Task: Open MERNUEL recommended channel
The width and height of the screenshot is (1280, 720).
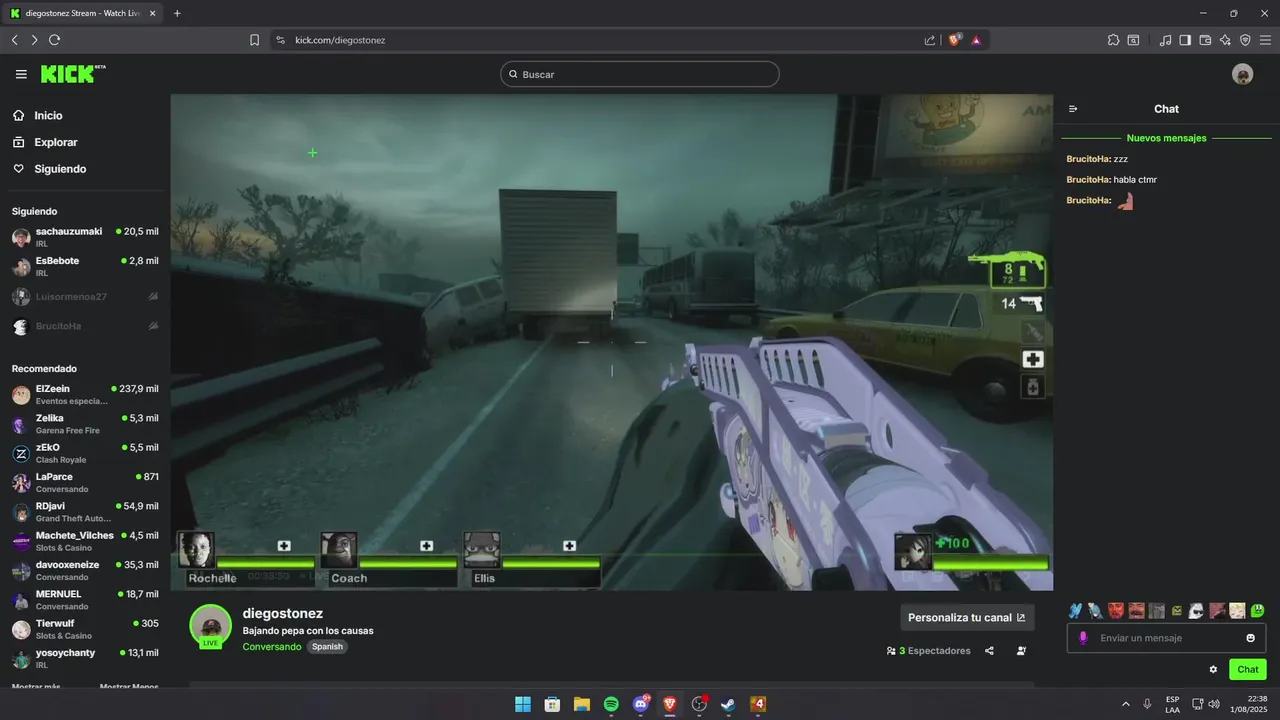Action: pyautogui.click(x=85, y=600)
